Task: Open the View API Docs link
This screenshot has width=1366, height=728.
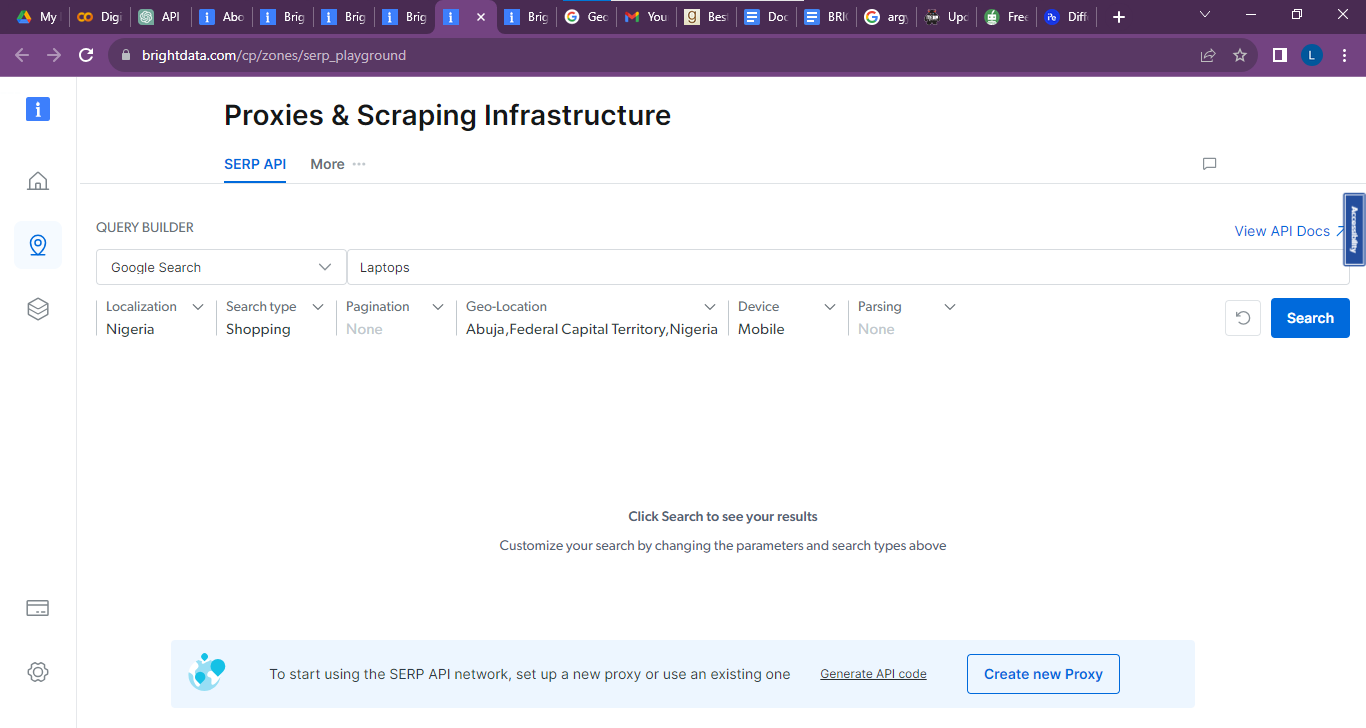Action: point(1290,231)
